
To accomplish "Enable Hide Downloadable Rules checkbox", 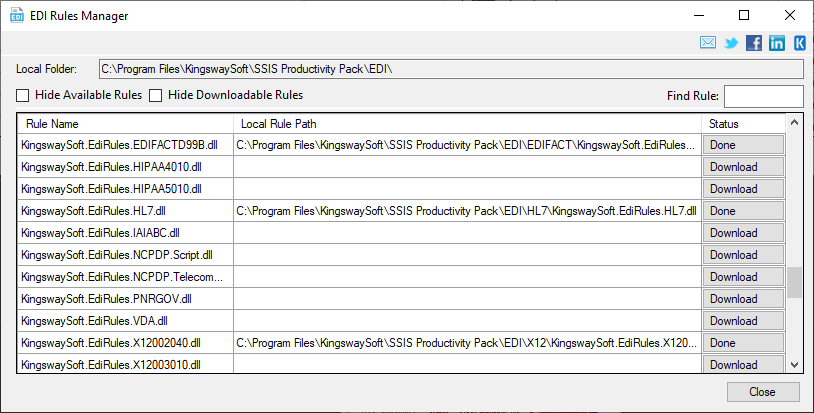I will pyautogui.click(x=156, y=95).
